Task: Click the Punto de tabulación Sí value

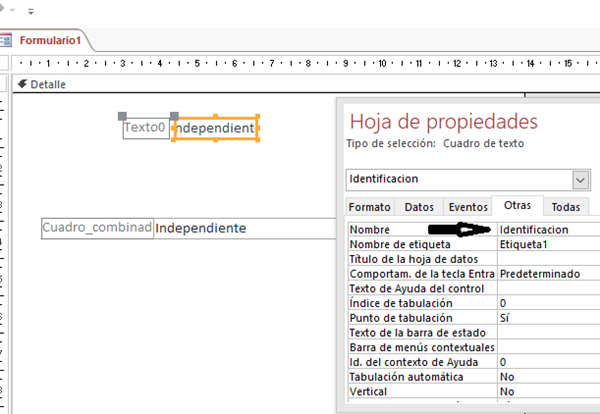Action: coord(546,317)
